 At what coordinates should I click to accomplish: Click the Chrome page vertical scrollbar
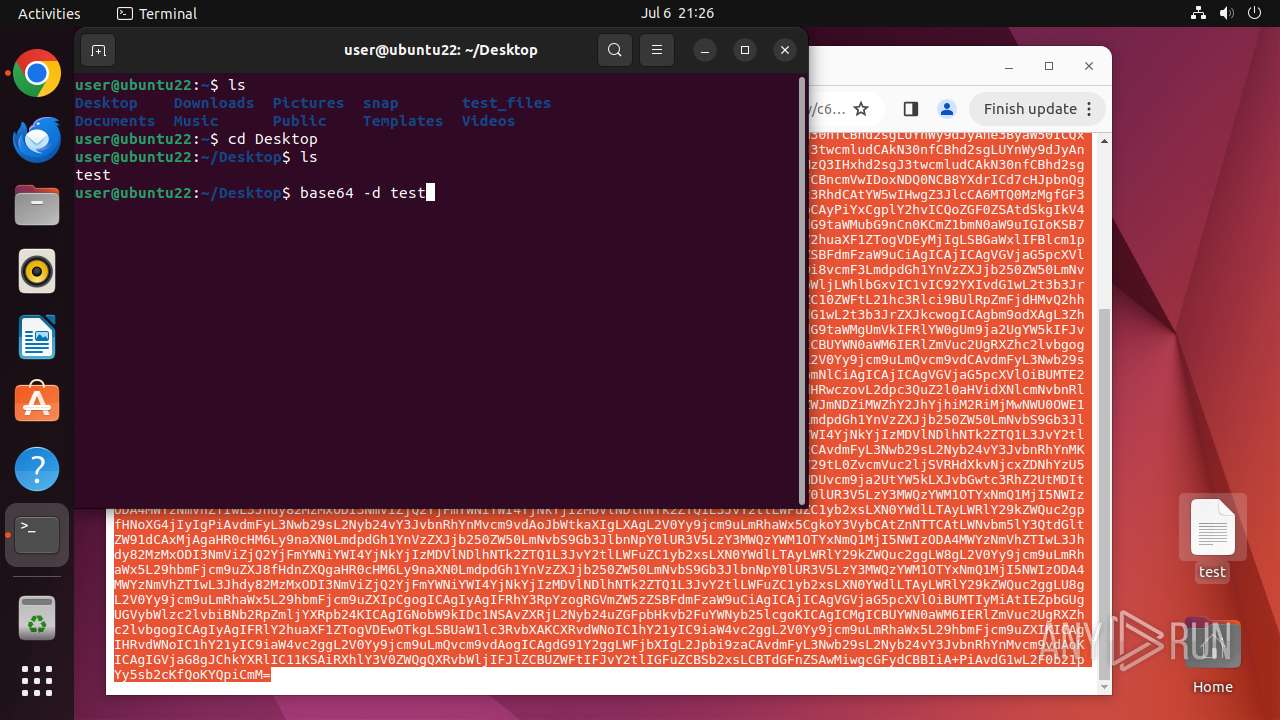pos(1104,496)
